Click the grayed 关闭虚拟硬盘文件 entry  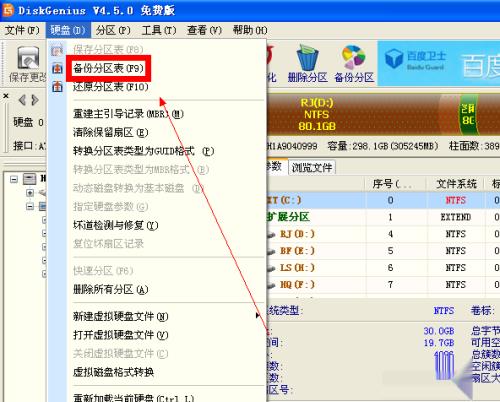121,353
